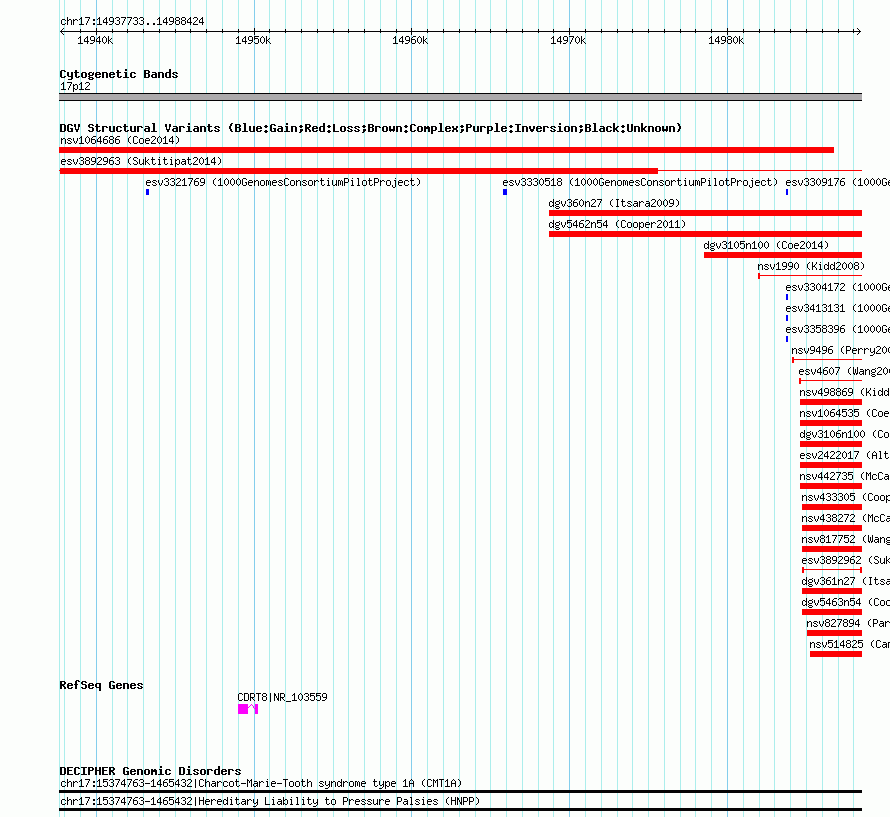Click the gray 17p12 cytogenetic band bar

460,98
